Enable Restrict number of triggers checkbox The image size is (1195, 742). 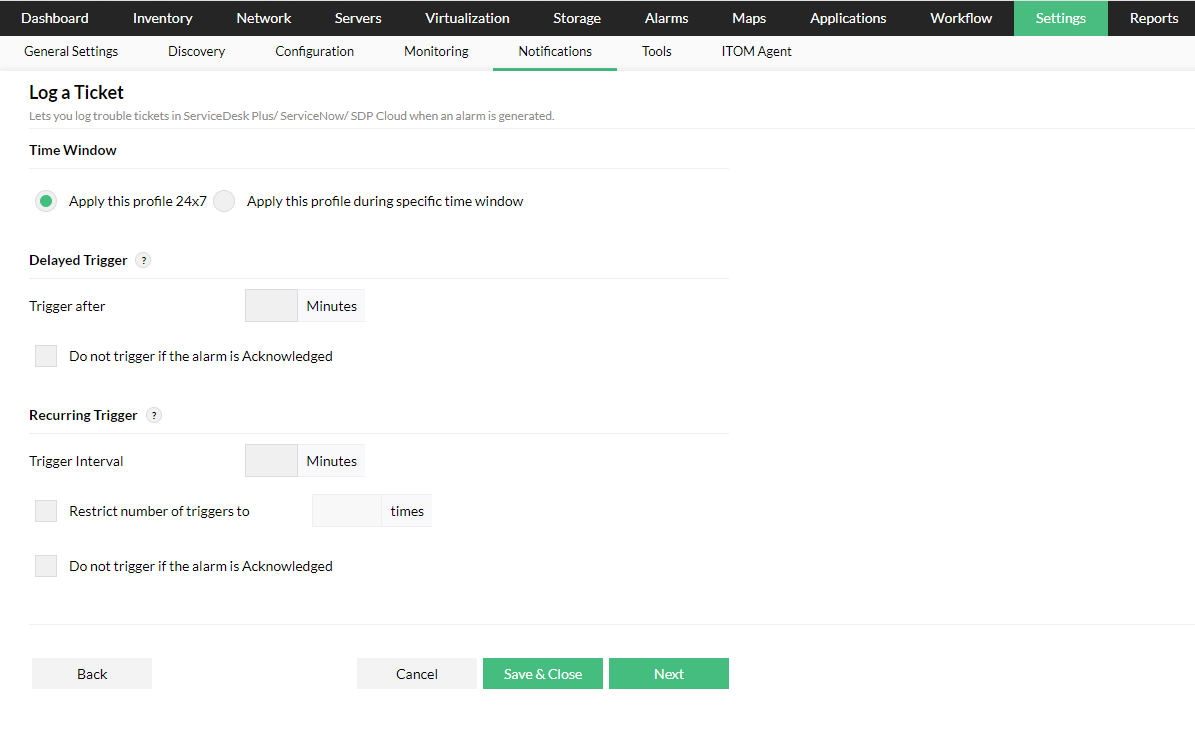coord(46,511)
